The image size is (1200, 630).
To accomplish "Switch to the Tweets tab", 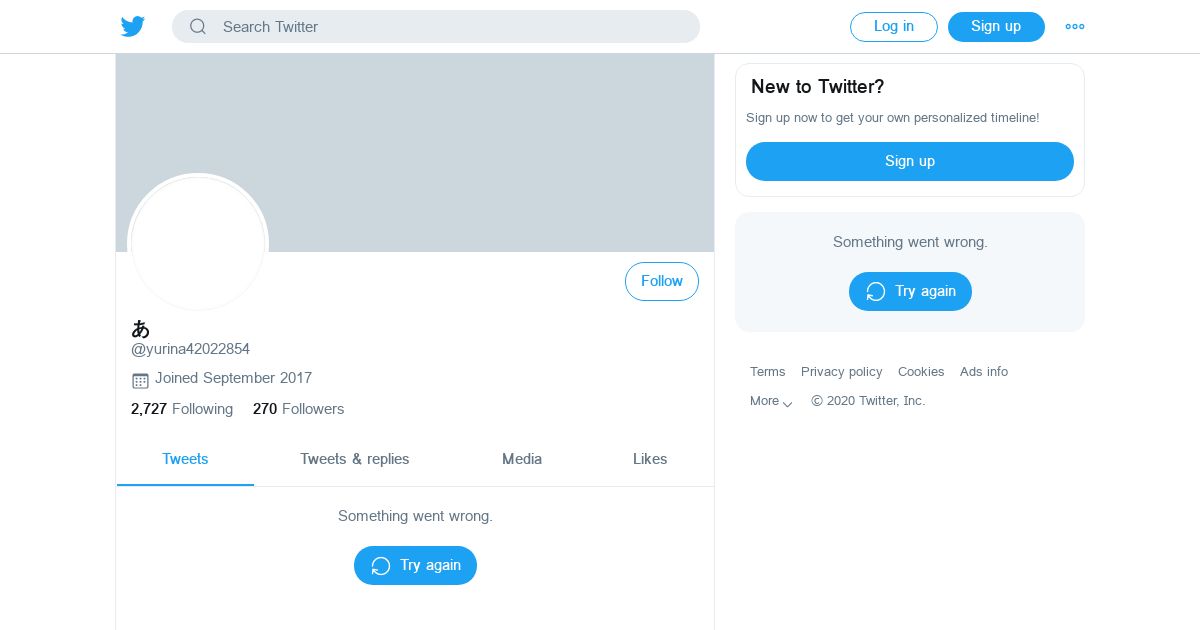I will click(185, 459).
